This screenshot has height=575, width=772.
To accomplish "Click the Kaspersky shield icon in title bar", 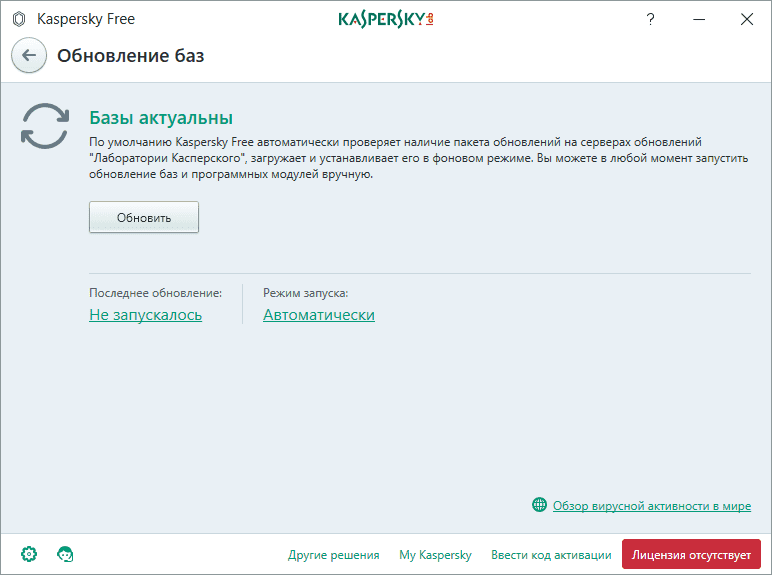I will pos(18,19).
